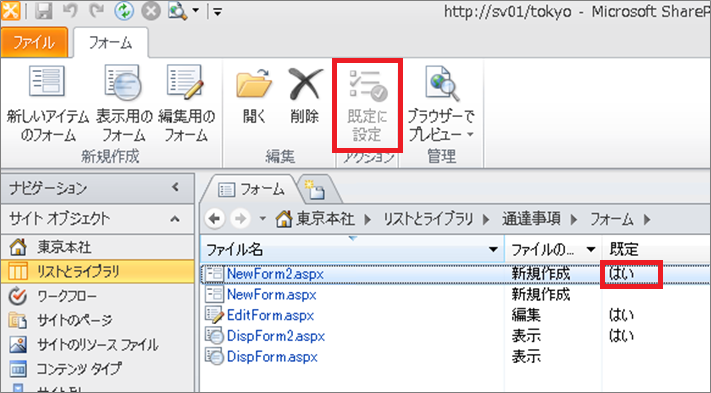This screenshot has width=711, height=393.
Task: Expand the breadcrumb arrow after 東京本社
Action: (368, 220)
